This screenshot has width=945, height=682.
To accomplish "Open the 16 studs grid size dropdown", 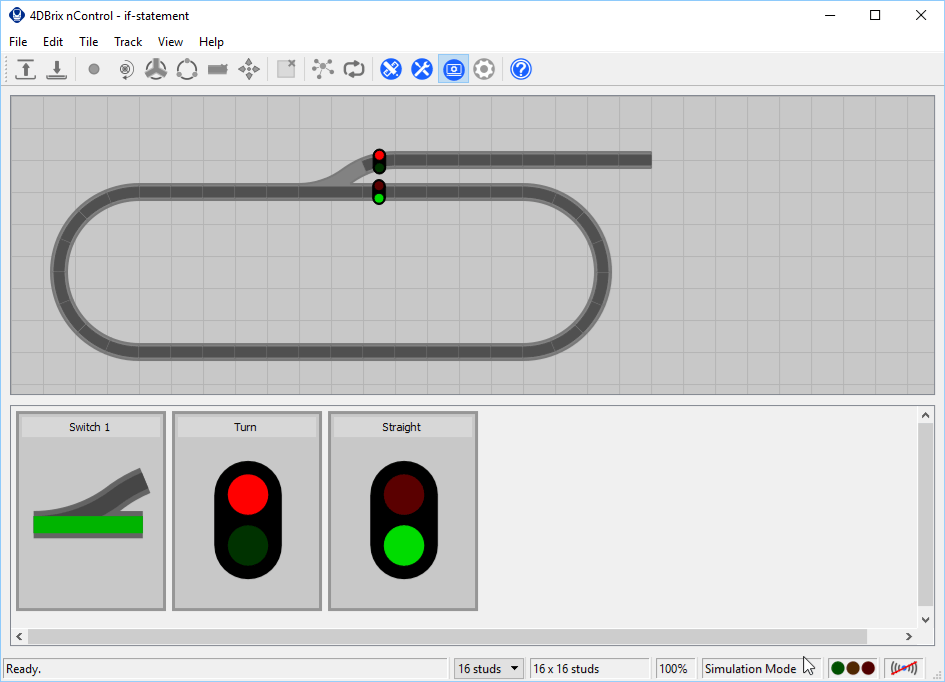I will pos(488,669).
